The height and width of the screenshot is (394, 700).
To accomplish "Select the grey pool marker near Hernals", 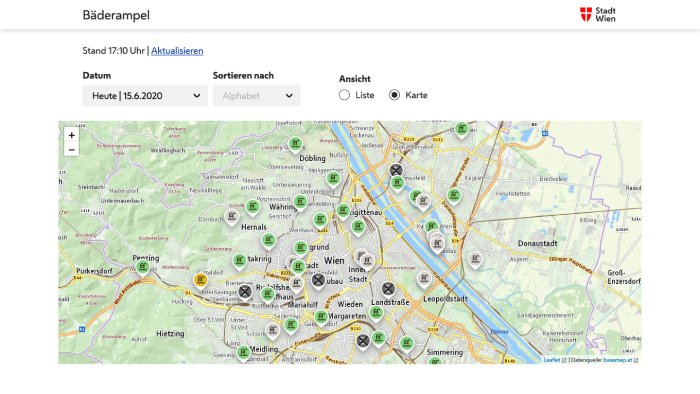I will (x=231, y=217).
